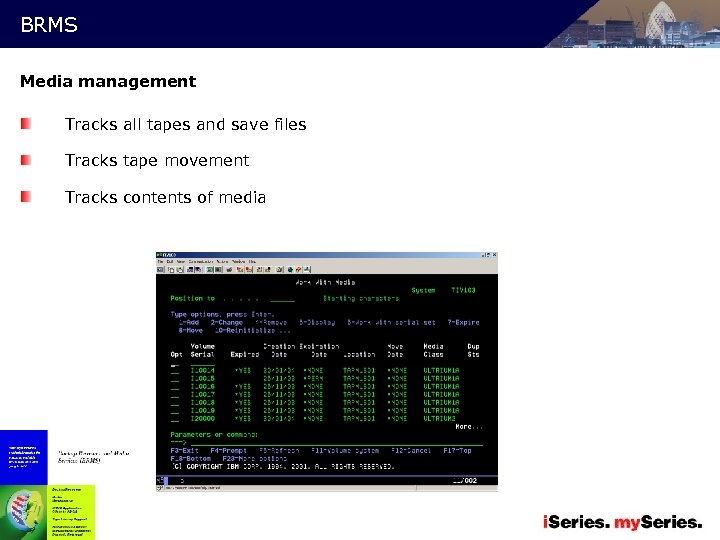Click the green and yellow book cover thumbnail
720x540 pixels.
pos(47,512)
